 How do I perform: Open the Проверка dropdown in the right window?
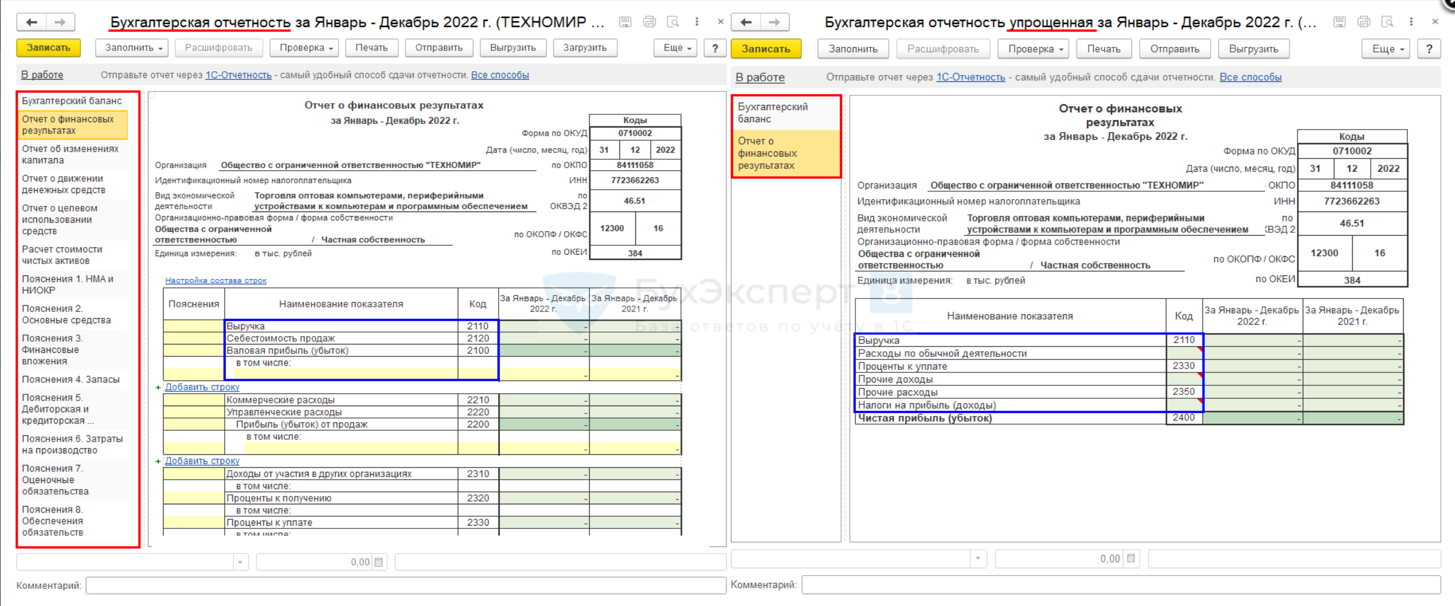click(x=1034, y=49)
